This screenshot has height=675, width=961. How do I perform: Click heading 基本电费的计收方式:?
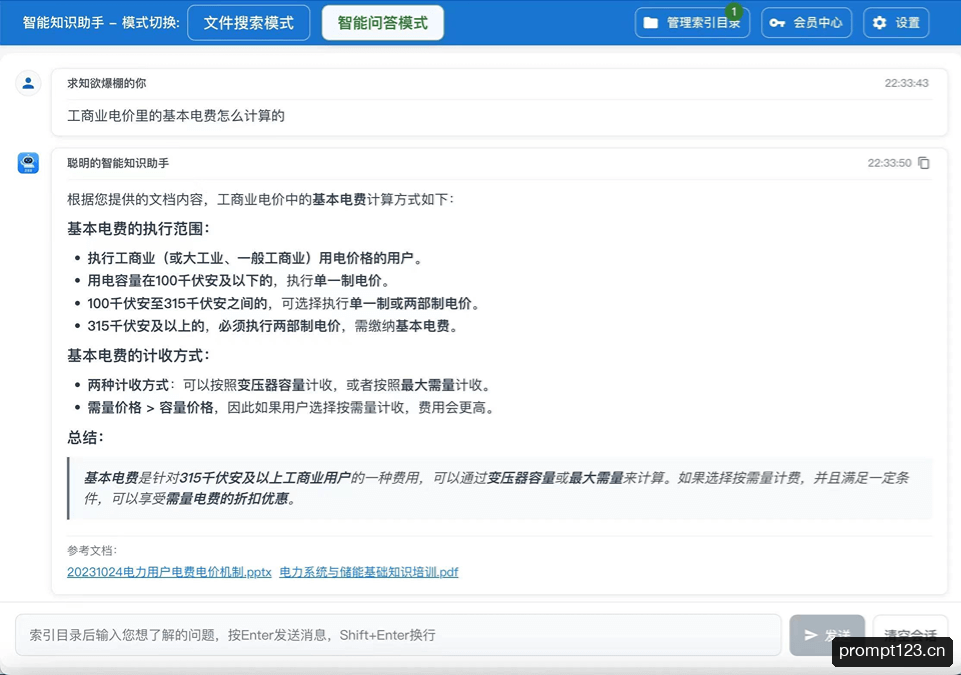pyautogui.click(x=139, y=356)
